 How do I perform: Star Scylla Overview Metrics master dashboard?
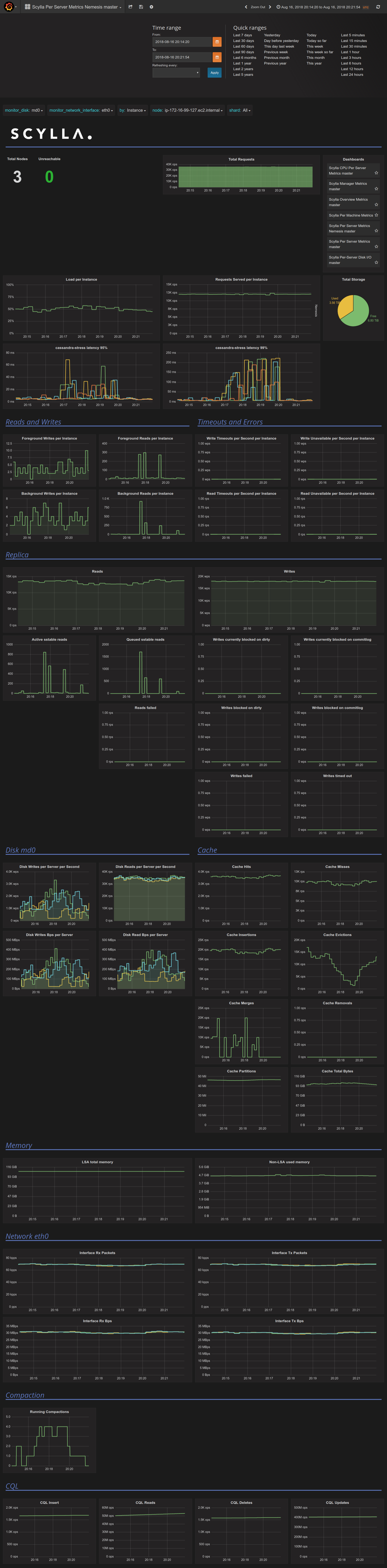[x=376, y=205]
